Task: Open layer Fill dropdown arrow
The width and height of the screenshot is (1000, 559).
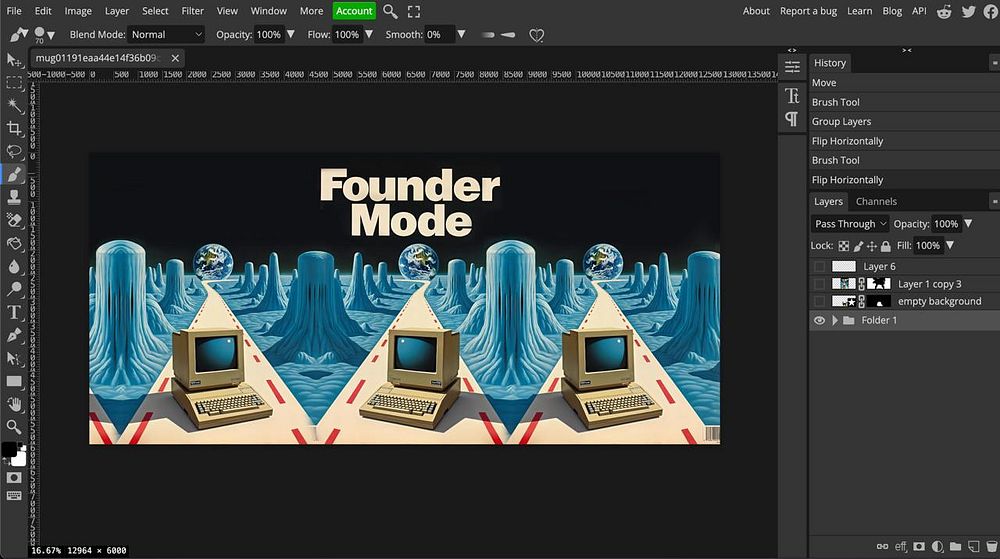Action: (x=950, y=245)
